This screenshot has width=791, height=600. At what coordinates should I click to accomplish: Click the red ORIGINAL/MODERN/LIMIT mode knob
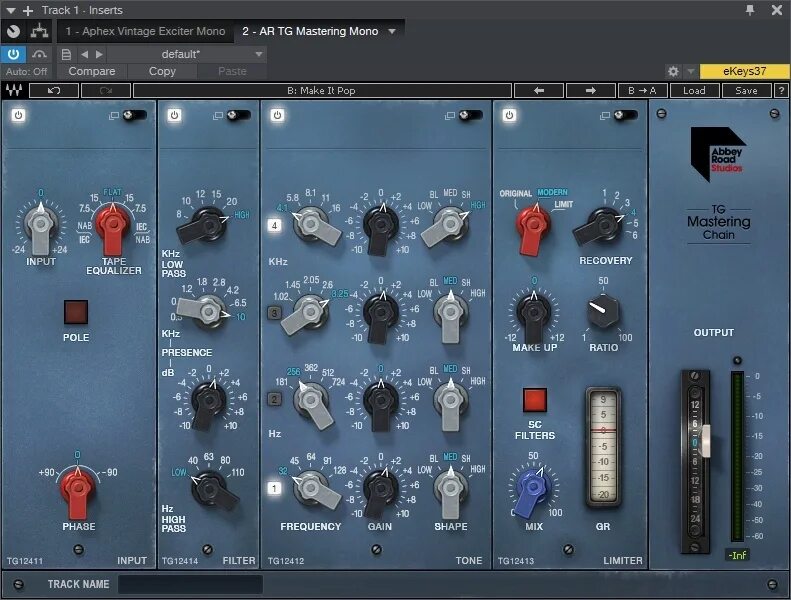(x=534, y=225)
